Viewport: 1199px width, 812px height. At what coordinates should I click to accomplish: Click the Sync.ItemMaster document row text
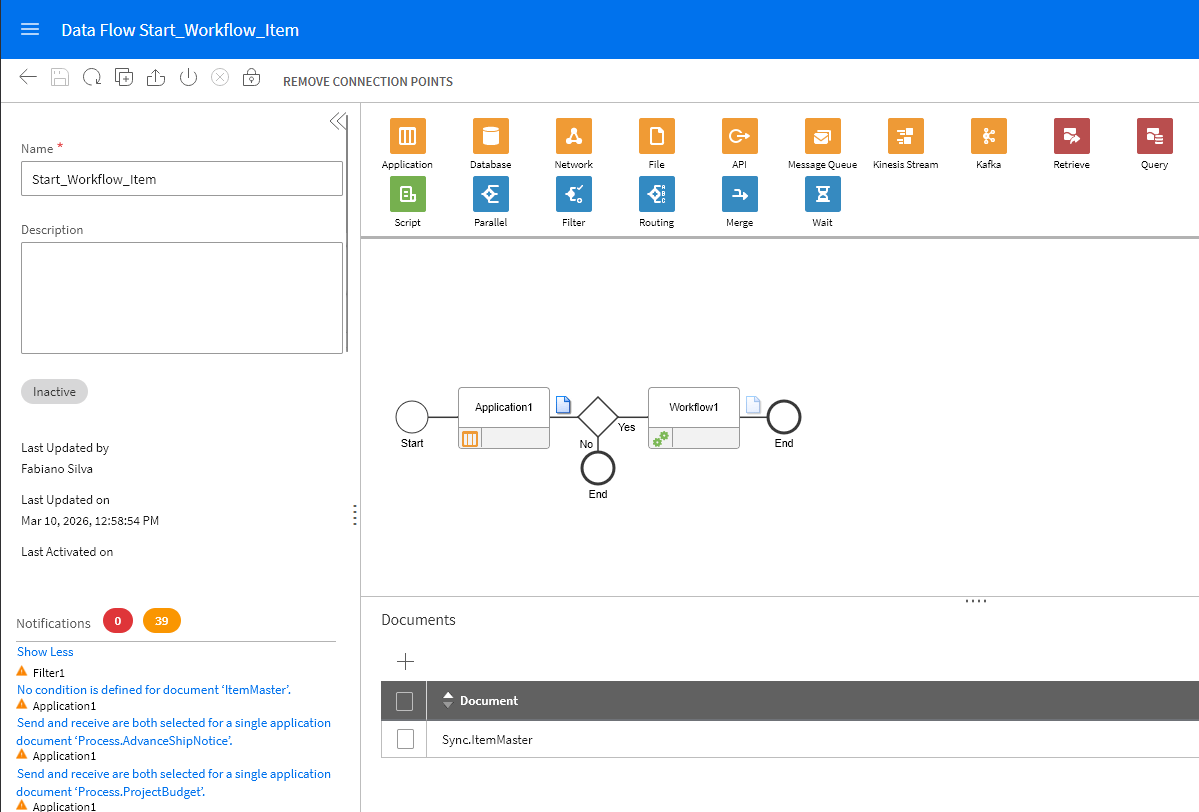click(487, 739)
